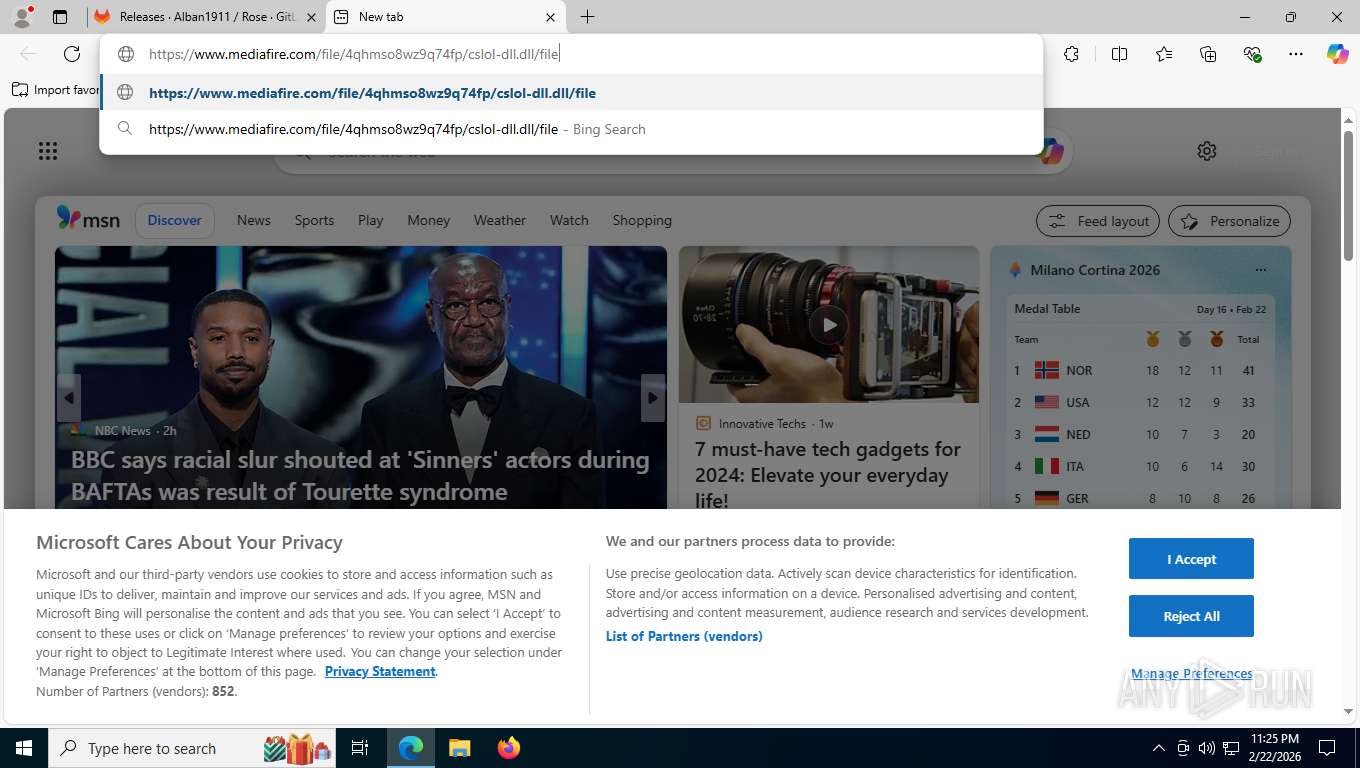The height and width of the screenshot is (768, 1360).
Task: Open Task View on taskbar
Action: [360, 748]
